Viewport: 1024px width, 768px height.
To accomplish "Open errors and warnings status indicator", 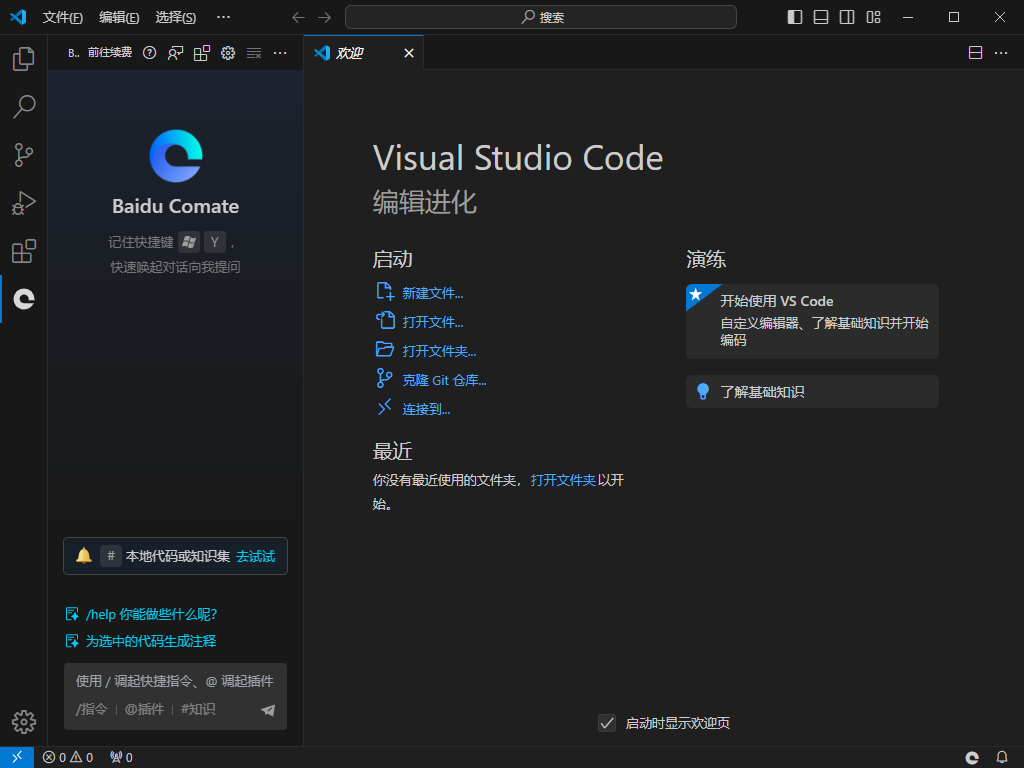I will (x=68, y=757).
